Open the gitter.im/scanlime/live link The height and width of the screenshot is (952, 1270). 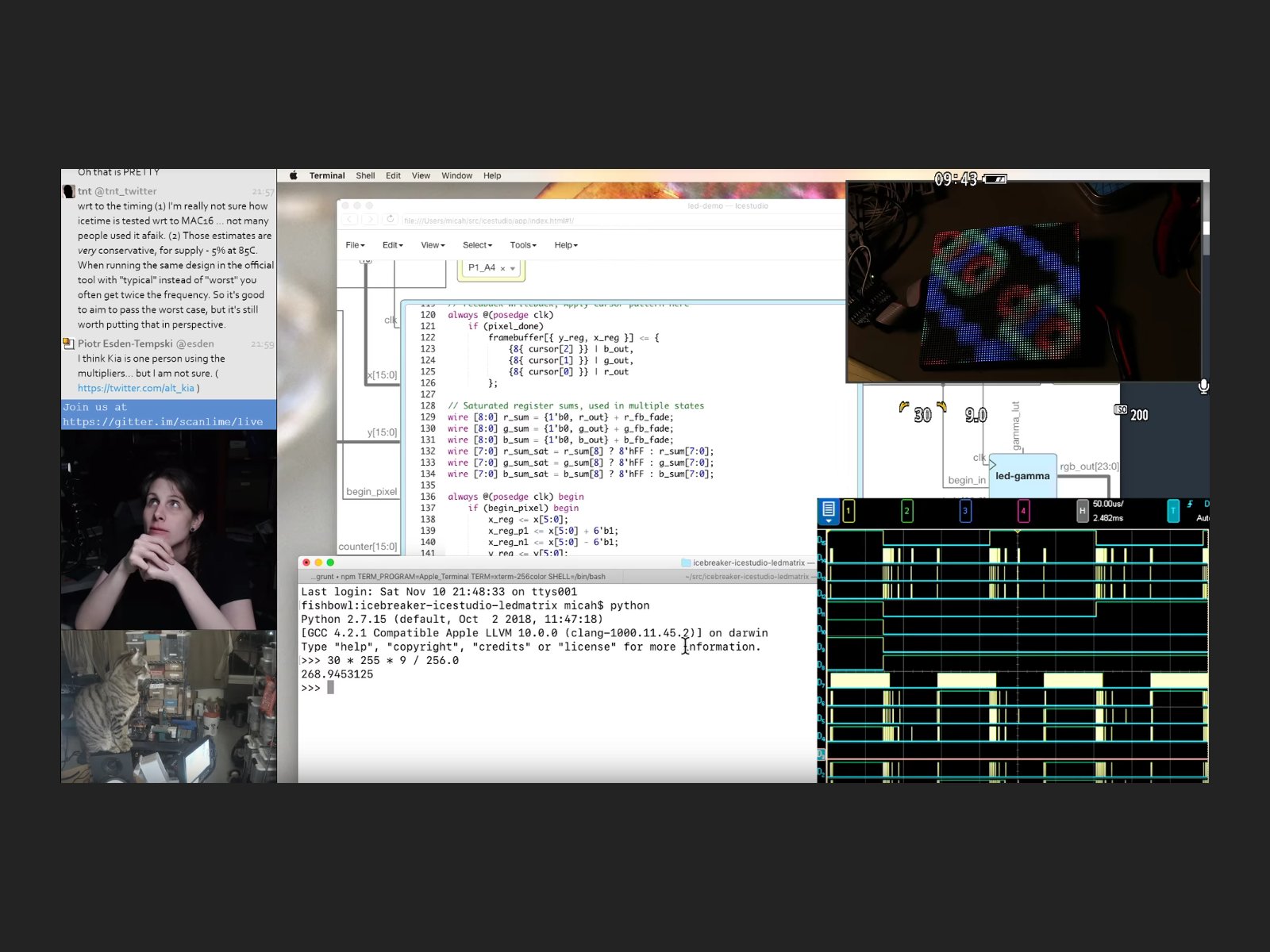[163, 421]
